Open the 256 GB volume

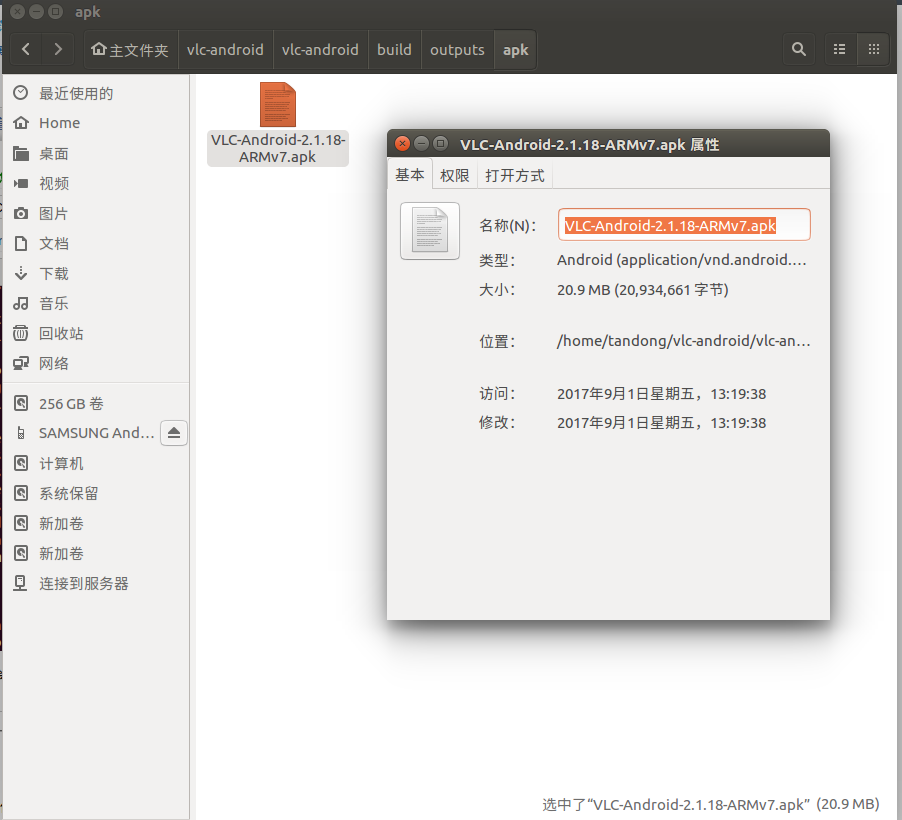[96, 403]
